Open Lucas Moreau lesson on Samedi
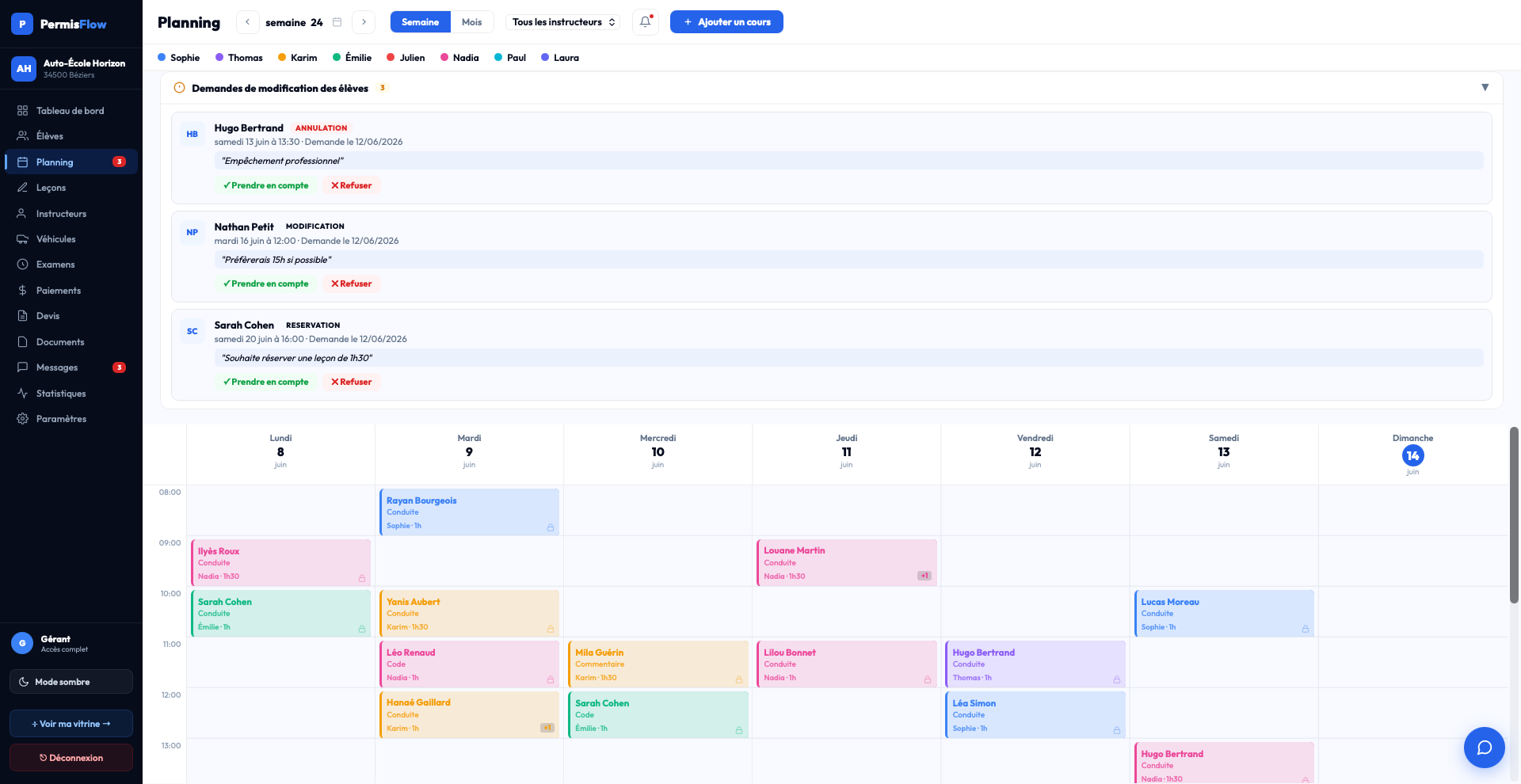The height and width of the screenshot is (784, 1521). click(1224, 614)
